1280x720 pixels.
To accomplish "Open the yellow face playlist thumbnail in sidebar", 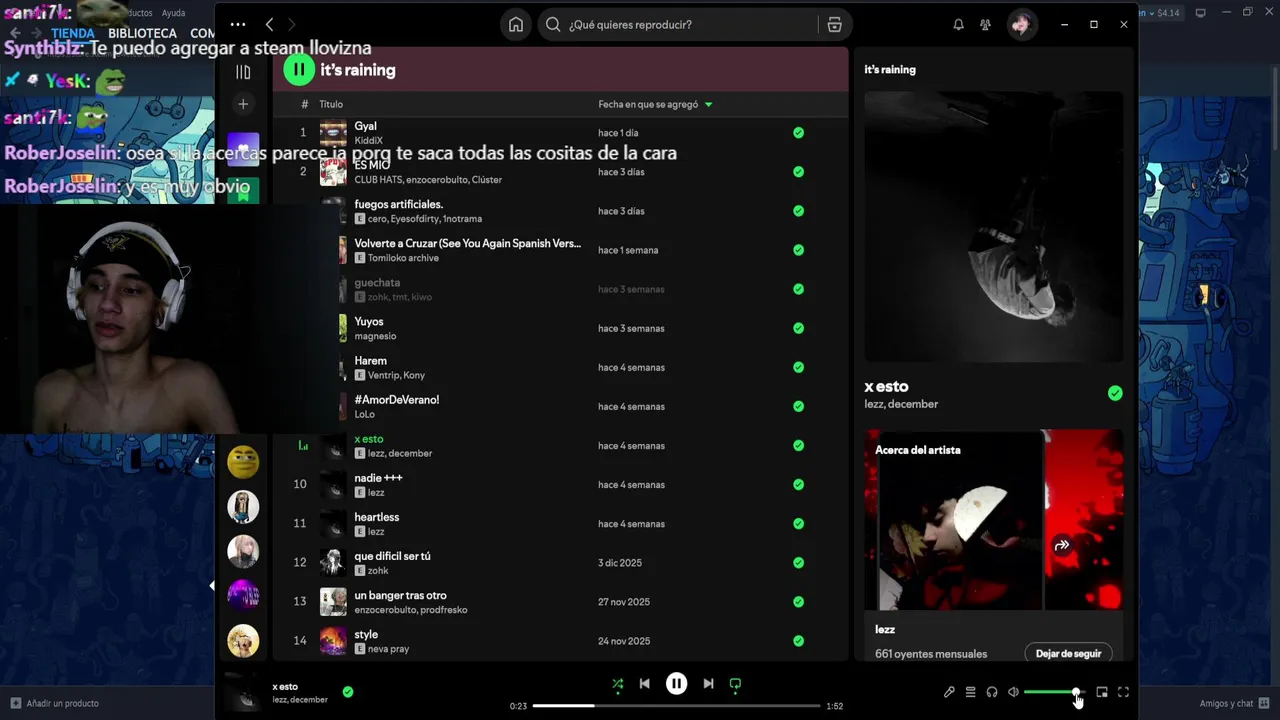I will pos(243,462).
